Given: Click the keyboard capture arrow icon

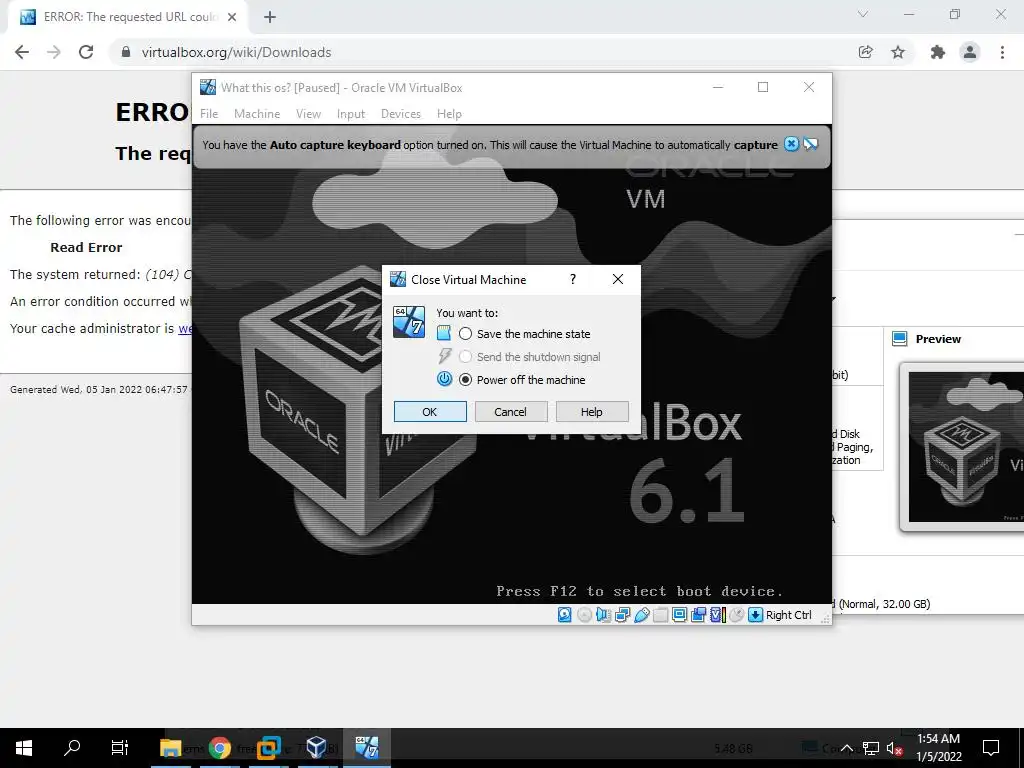Looking at the screenshot, I should tap(755, 615).
